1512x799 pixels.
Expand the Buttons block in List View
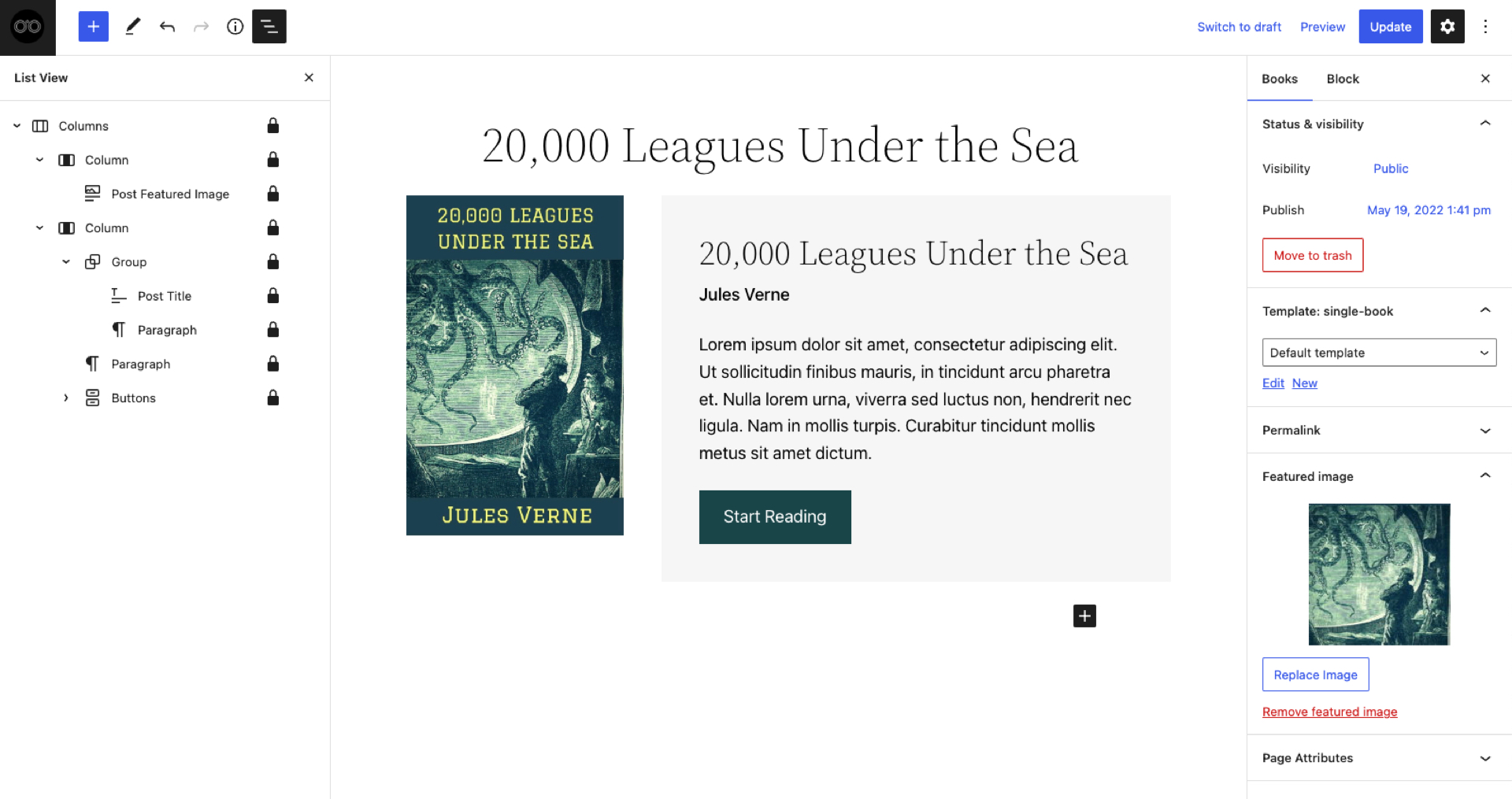tap(66, 398)
